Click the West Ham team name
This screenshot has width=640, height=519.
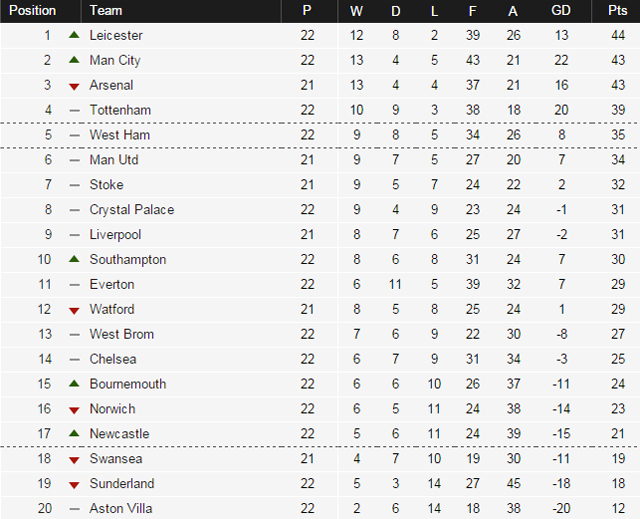pyautogui.click(x=119, y=135)
